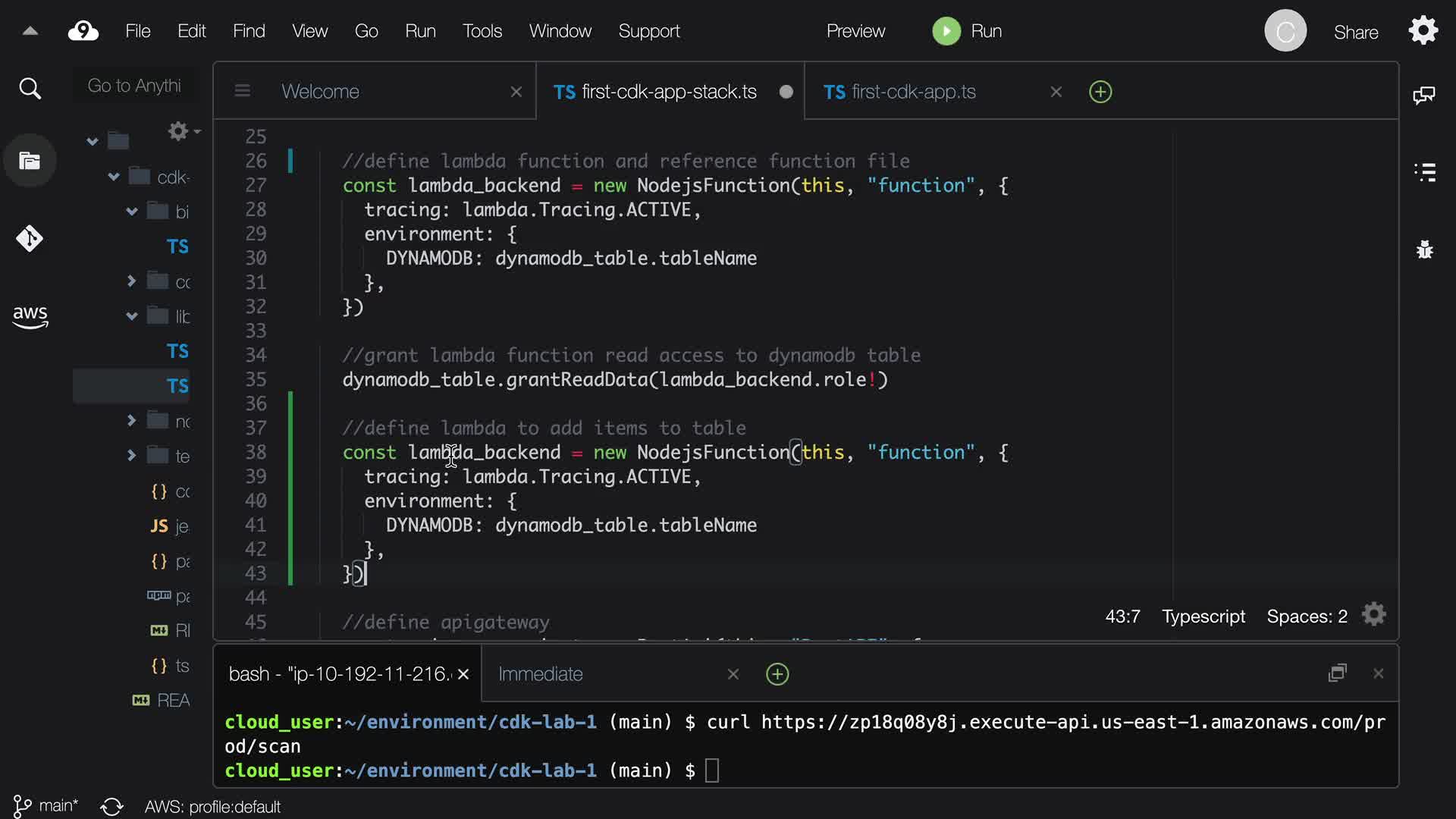1456x819 pixels.
Task: Open the AWS toolkit panel
Action: [x=30, y=316]
